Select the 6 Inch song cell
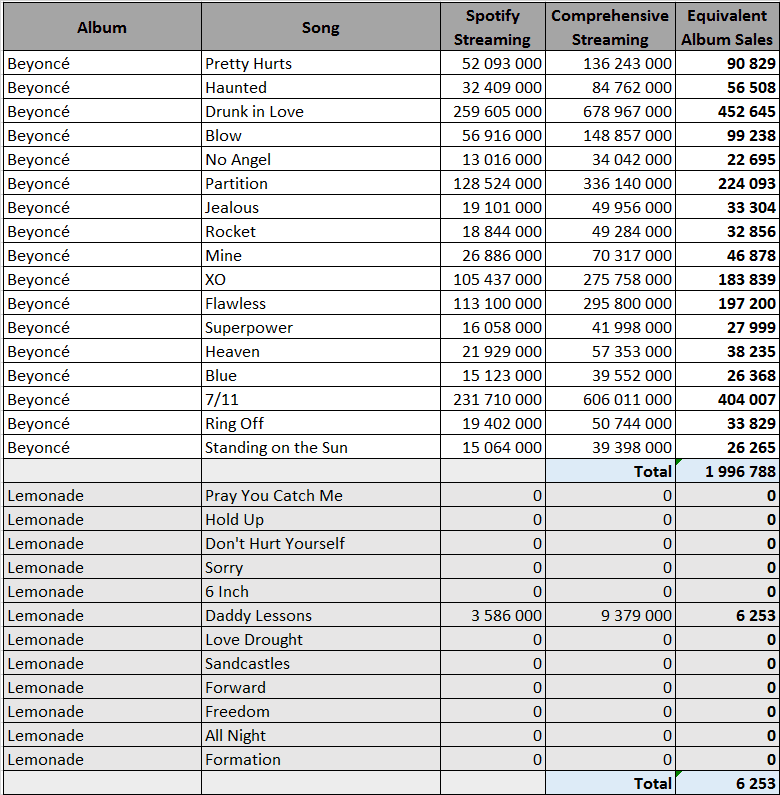The image size is (780, 795). pyautogui.click(x=321, y=591)
